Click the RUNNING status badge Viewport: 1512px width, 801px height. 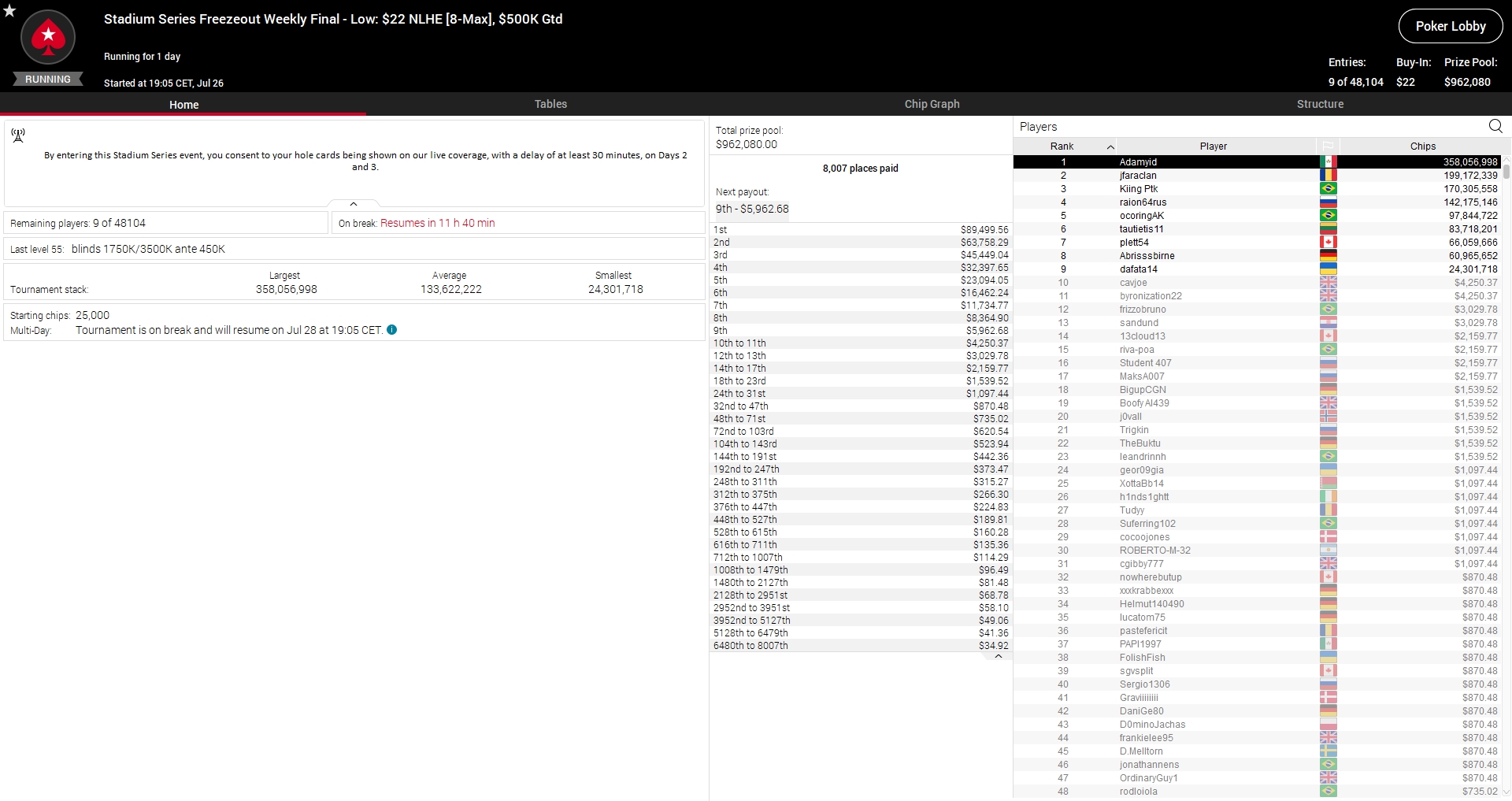click(x=47, y=80)
